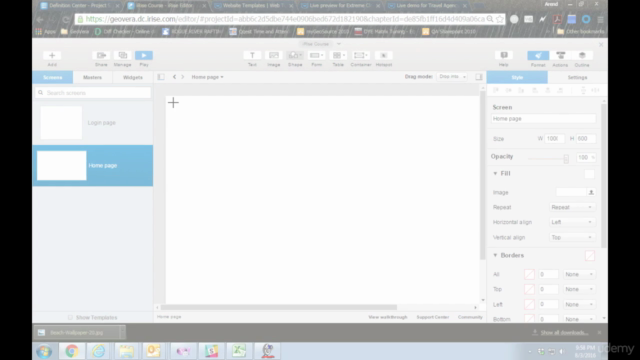Collapse the Fill section

pos(495,173)
